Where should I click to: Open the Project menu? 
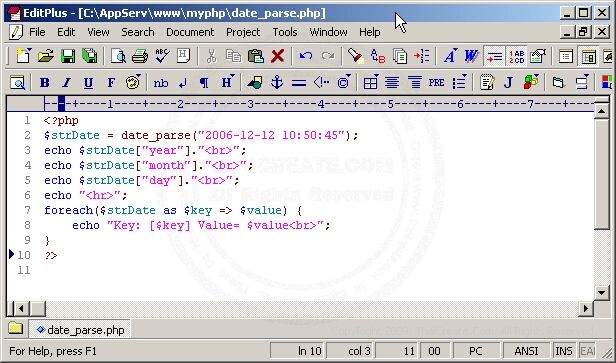(x=243, y=32)
